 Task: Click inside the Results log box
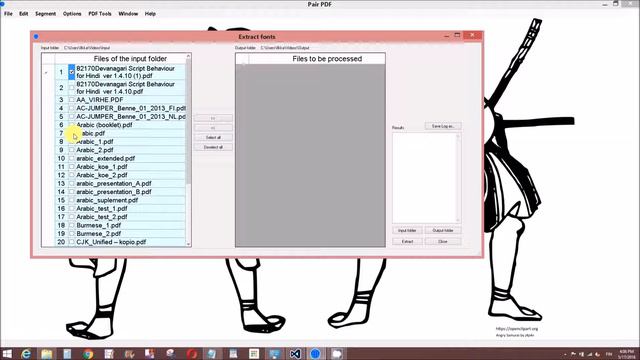tap(426, 178)
